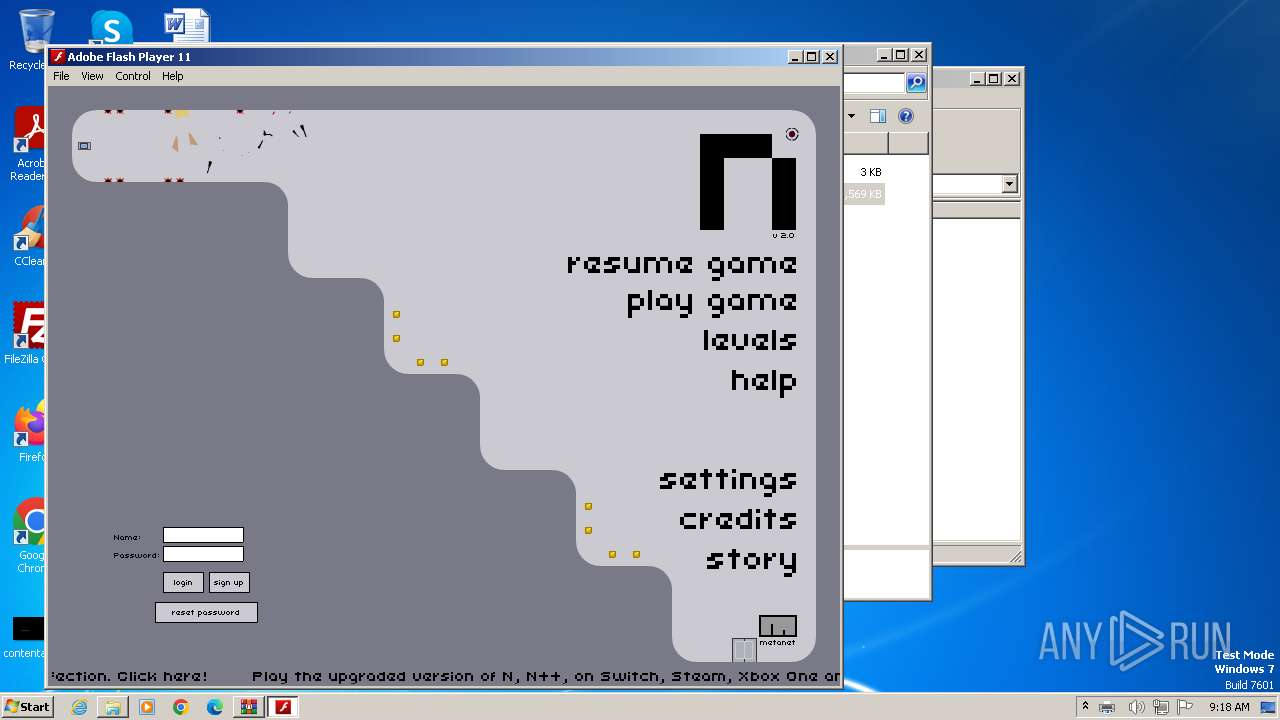Select the highlighted '569 KB' file size cell
This screenshot has height=720, width=1280.
pyautogui.click(x=865, y=194)
